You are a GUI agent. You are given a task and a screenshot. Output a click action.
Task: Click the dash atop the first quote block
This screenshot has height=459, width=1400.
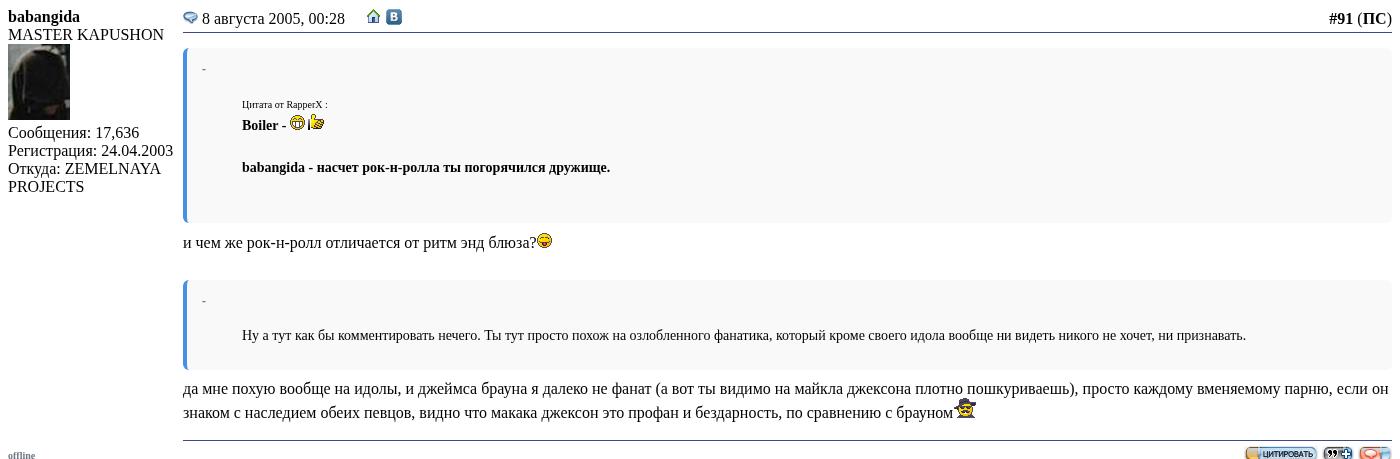(x=204, y=70)
